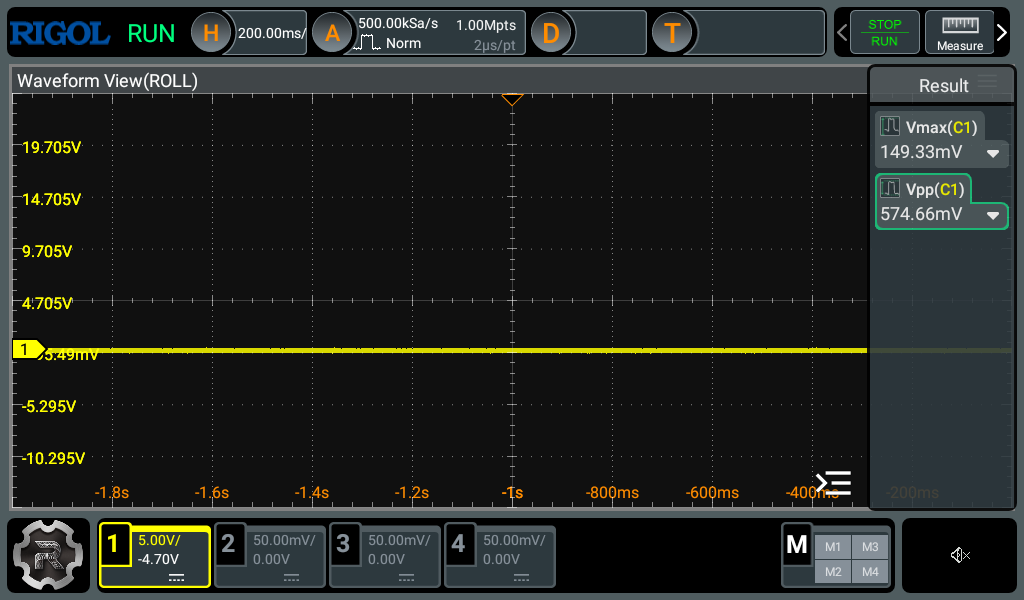Screen dimensions: 1024x600
Task: Open channel 3 50.00mV/ scale settings
Action: click(399, 541)
